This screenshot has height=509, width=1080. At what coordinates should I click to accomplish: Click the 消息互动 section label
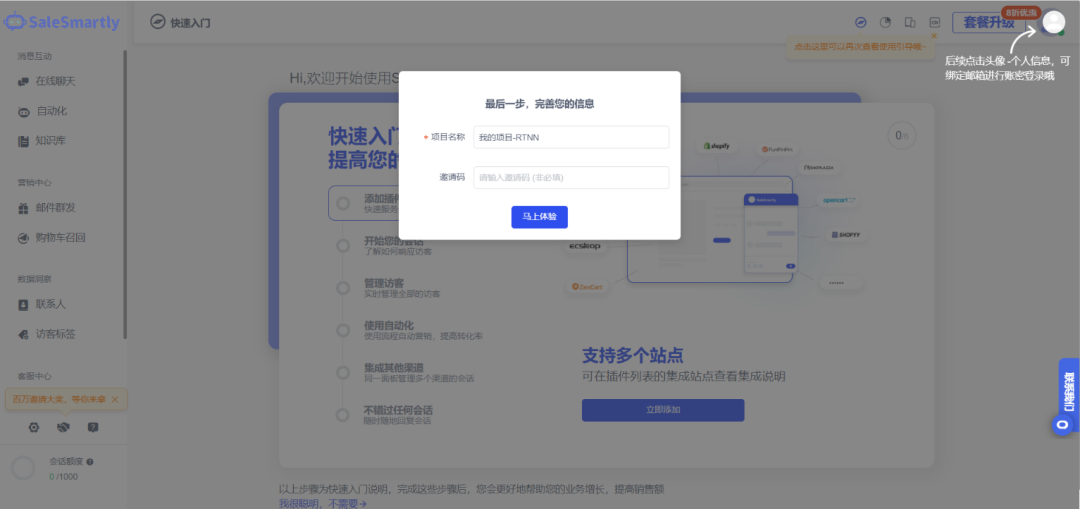click(x=34, y=56)
